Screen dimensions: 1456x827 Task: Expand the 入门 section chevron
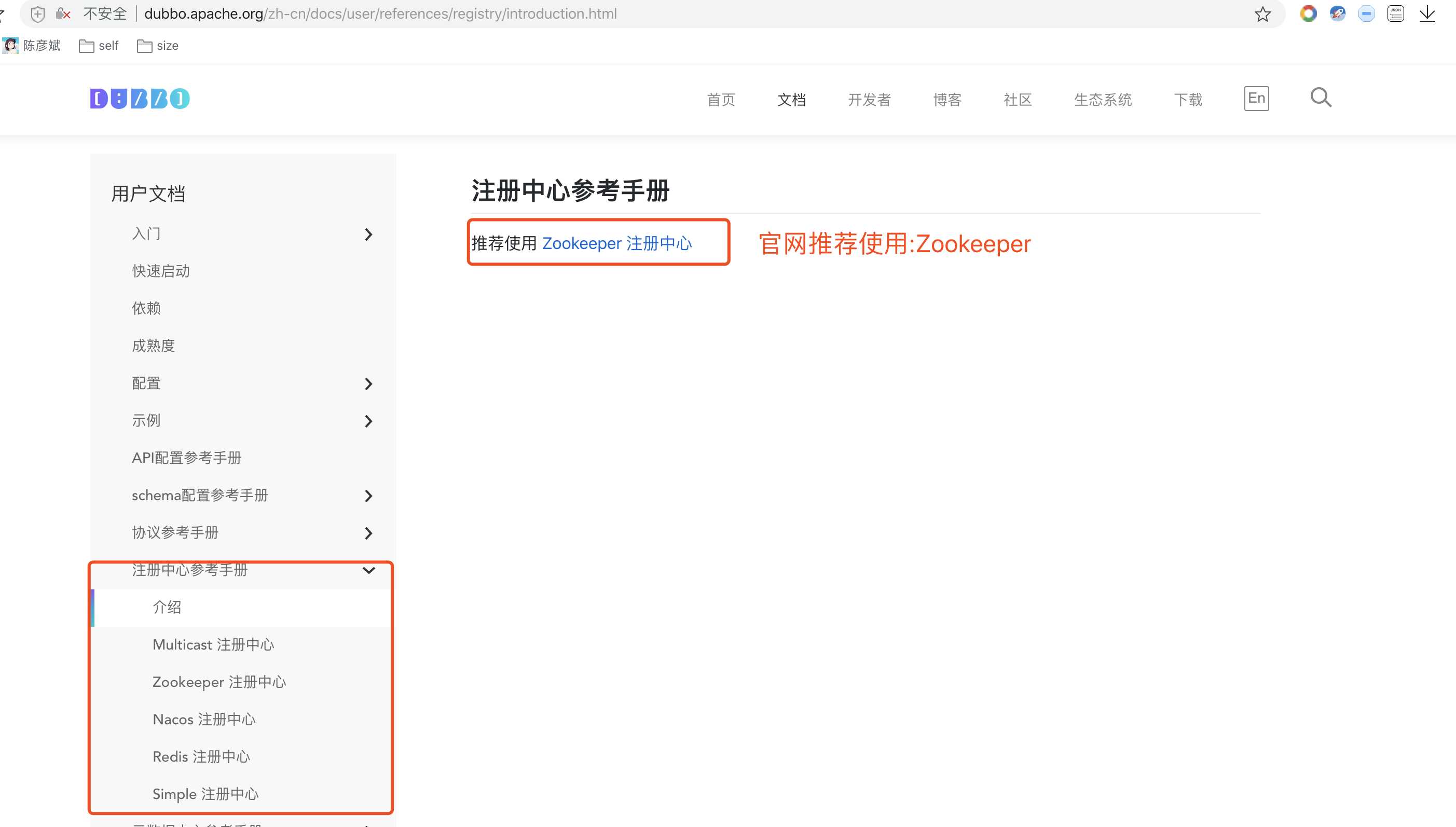tap(369, 235)
